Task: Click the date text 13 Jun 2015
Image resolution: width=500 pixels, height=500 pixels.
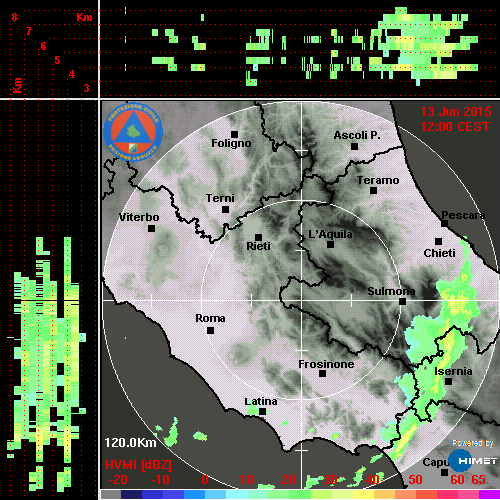Action: pos(456,112)
